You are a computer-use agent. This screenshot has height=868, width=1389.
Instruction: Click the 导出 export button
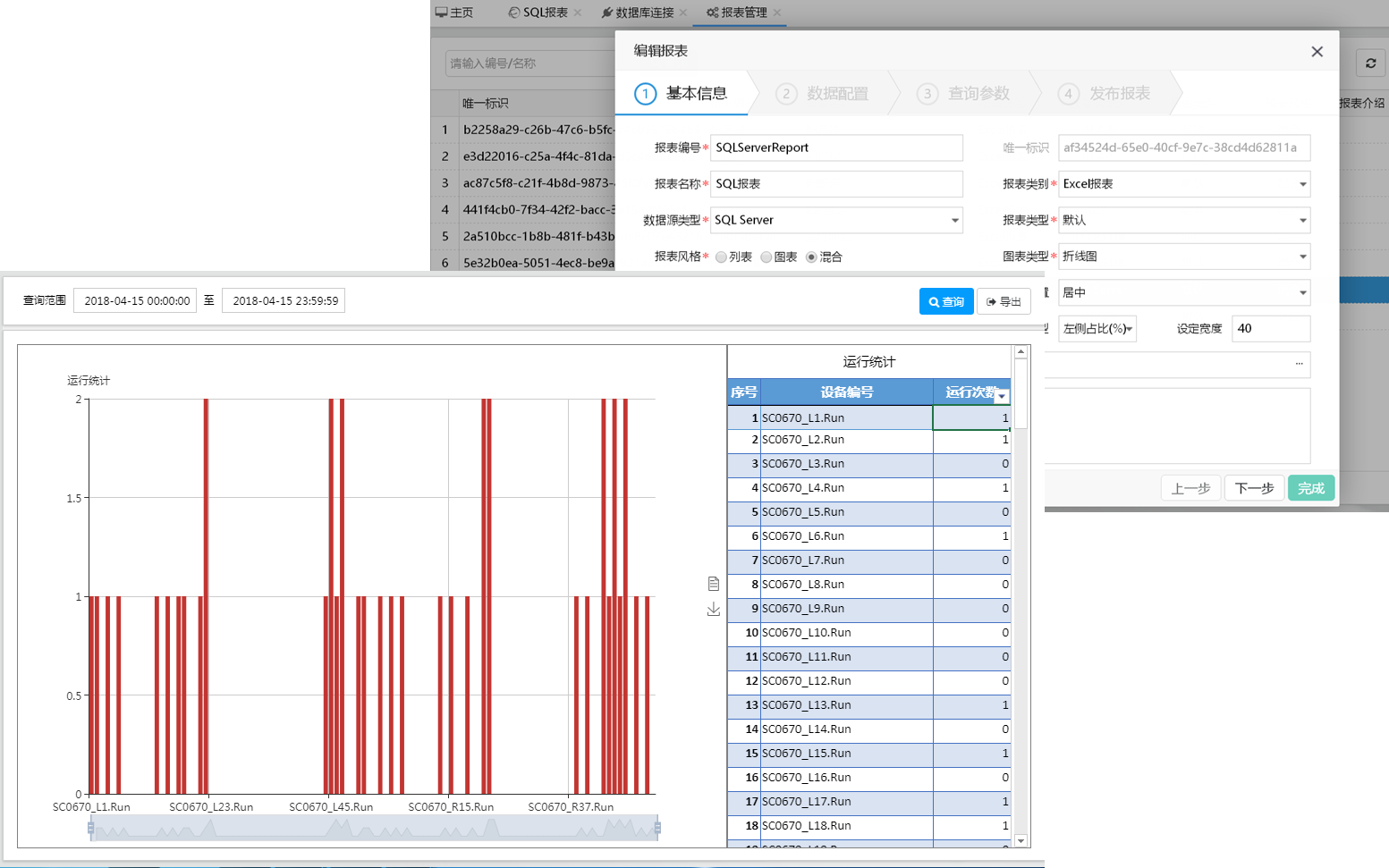[x=1004, y=301]
